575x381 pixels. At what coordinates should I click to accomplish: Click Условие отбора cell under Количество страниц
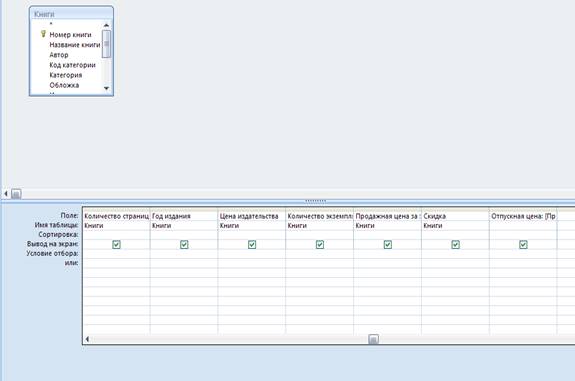pos(116,254)
